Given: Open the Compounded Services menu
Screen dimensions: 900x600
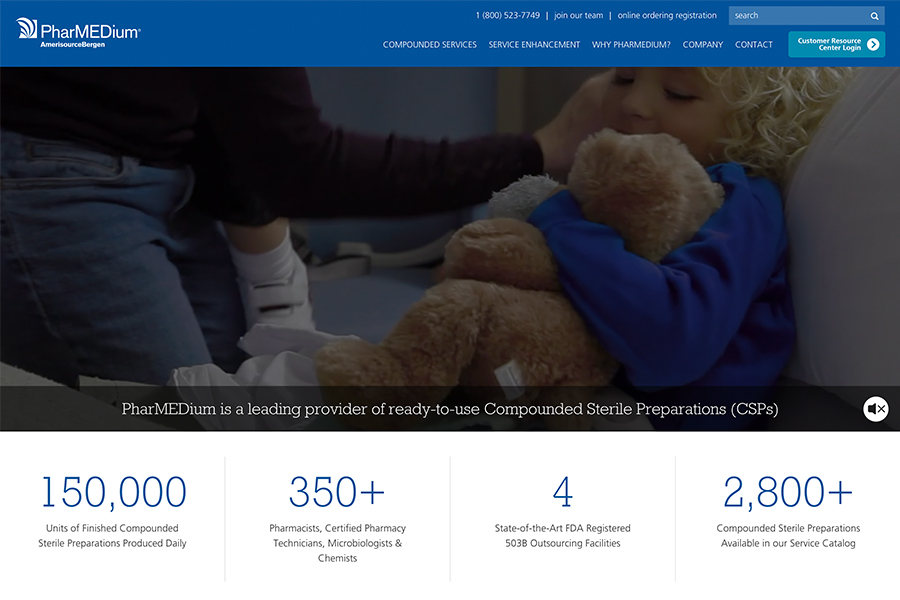Looking at the screenshot, I should [x=429, y=45].
